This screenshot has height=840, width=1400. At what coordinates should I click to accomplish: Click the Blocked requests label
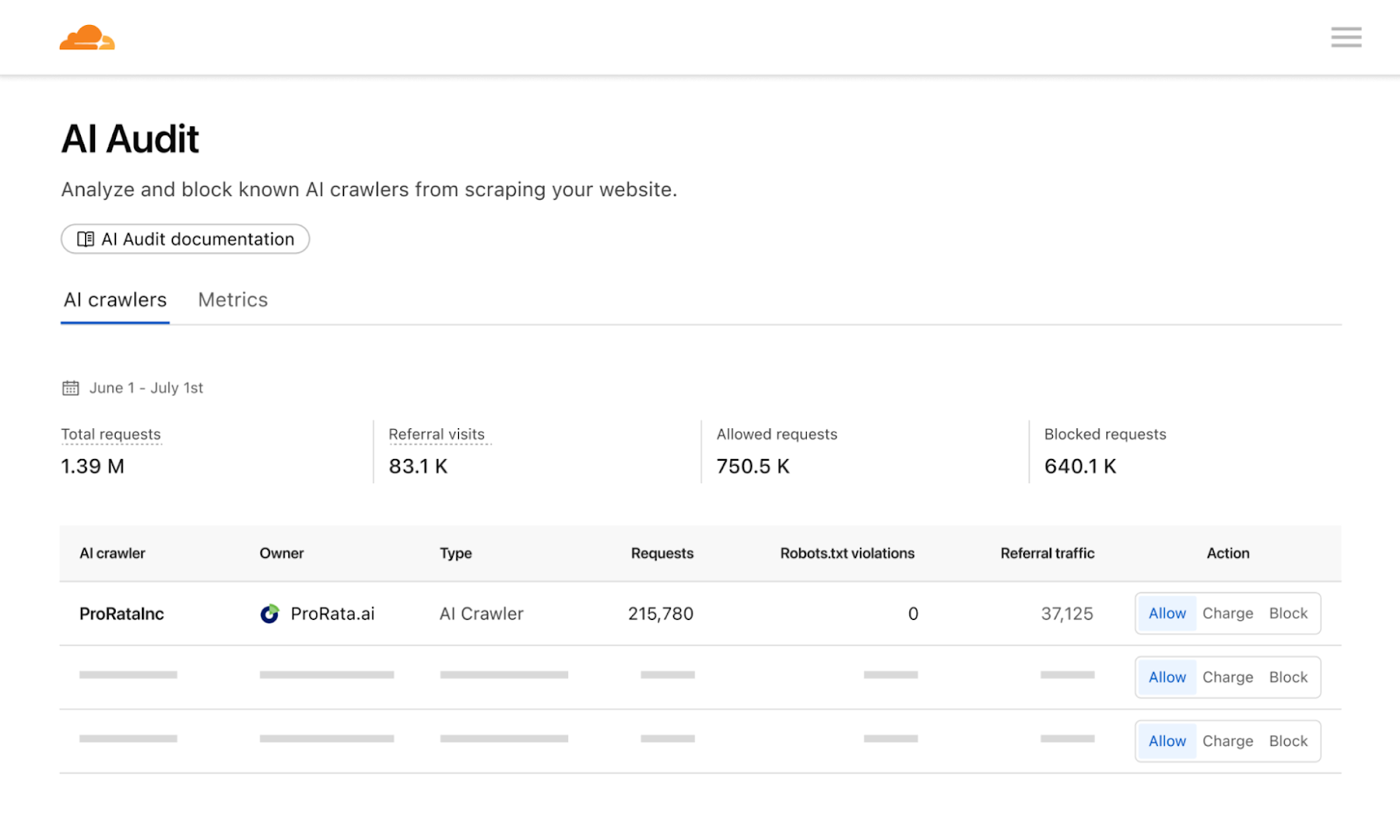(1105, 434)
